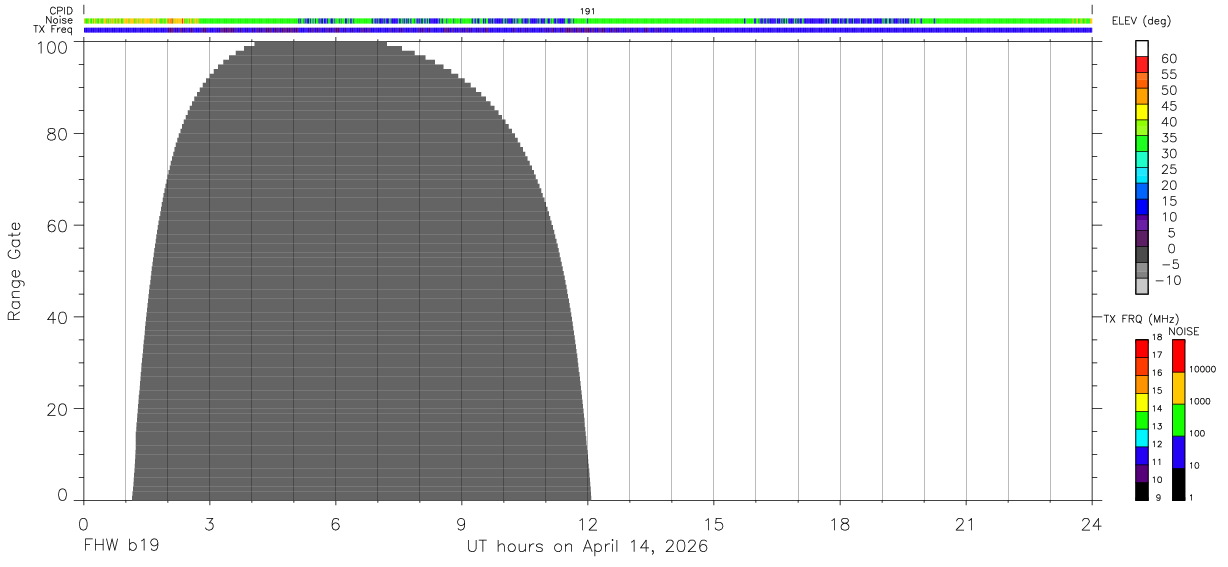This screenshot has height=567, width=1228.
Task: Click the Noise row label
Action: pyautogui.click(x=61, y=20)
